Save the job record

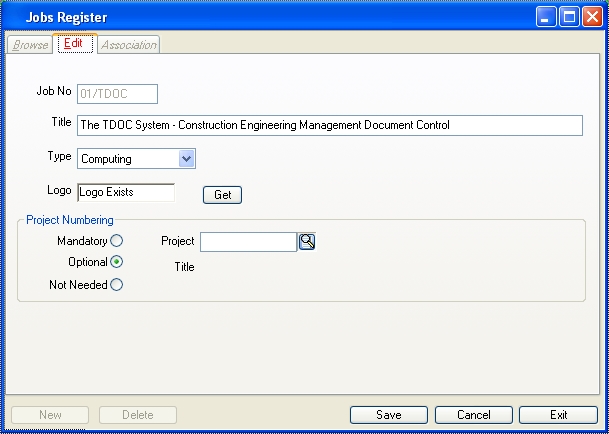pyautogui.click(x=389, y=415)
